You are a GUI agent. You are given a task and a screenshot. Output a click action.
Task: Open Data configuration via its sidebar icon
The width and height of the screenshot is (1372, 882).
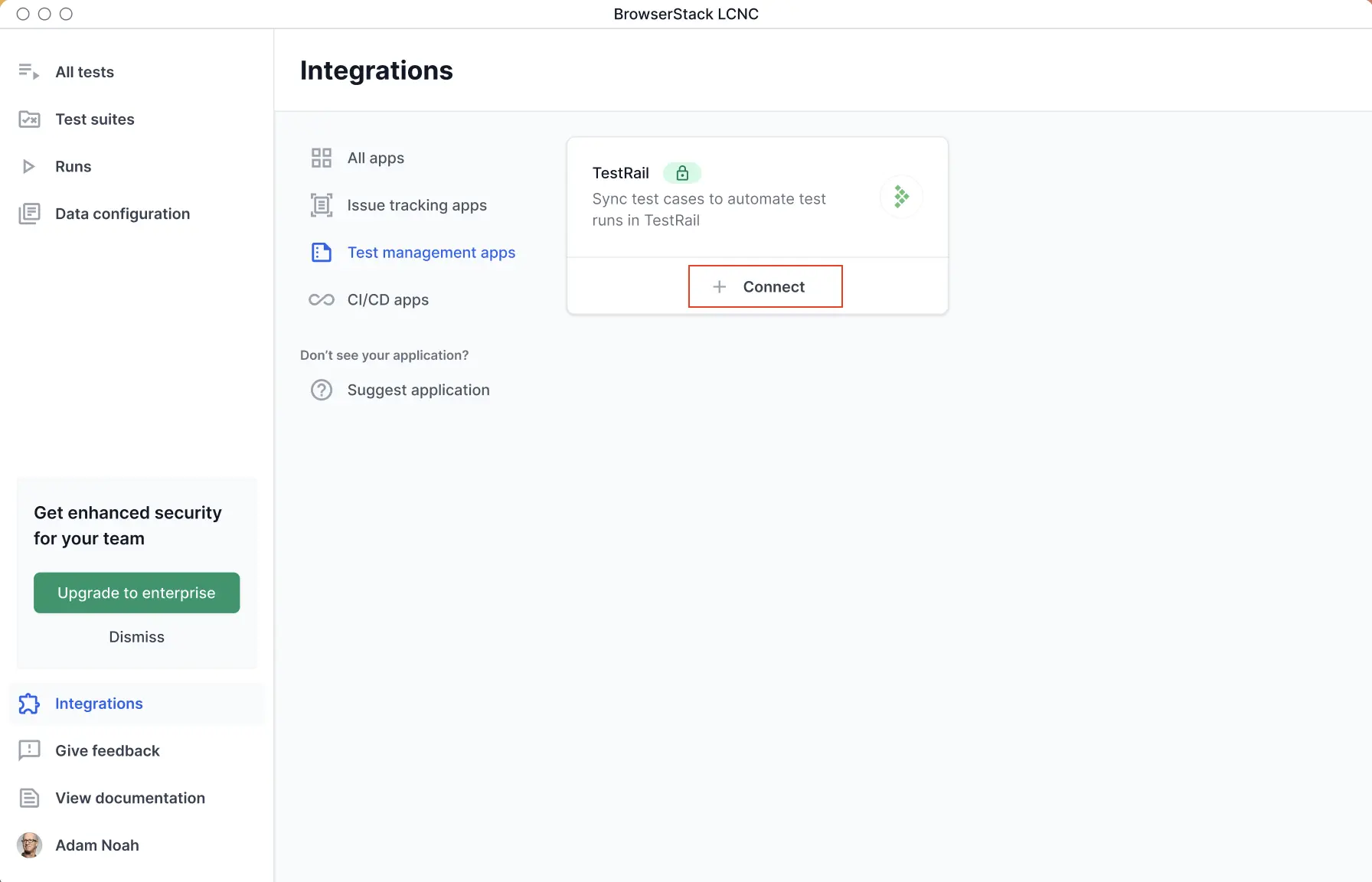29,214
